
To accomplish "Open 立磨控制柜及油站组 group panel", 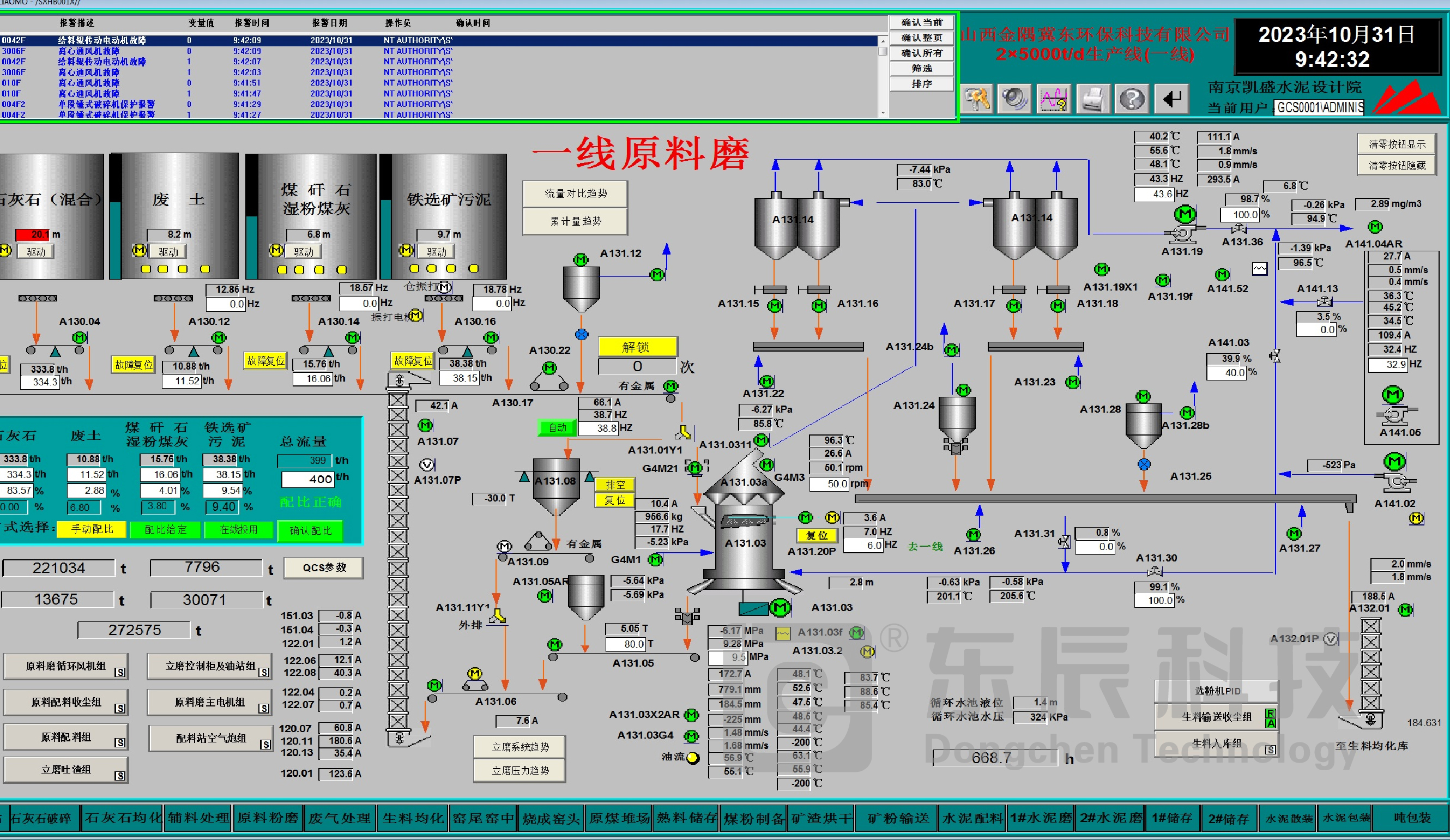I will pos(210,666).
